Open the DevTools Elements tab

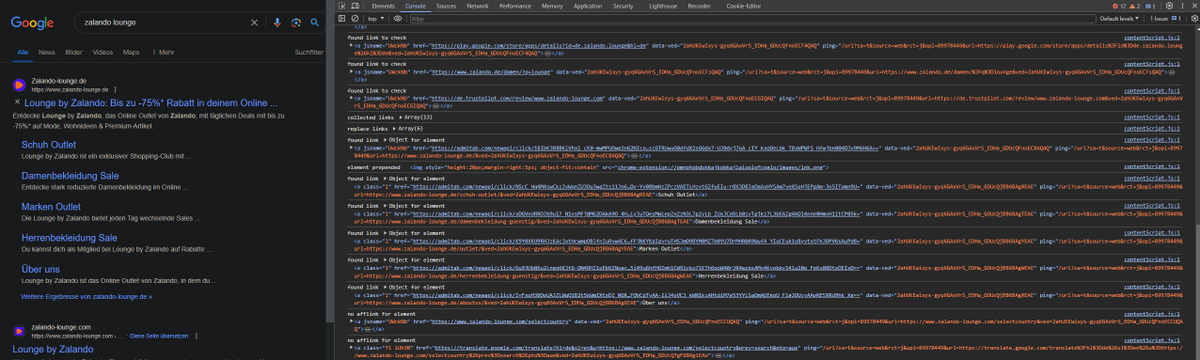point(382,6)
